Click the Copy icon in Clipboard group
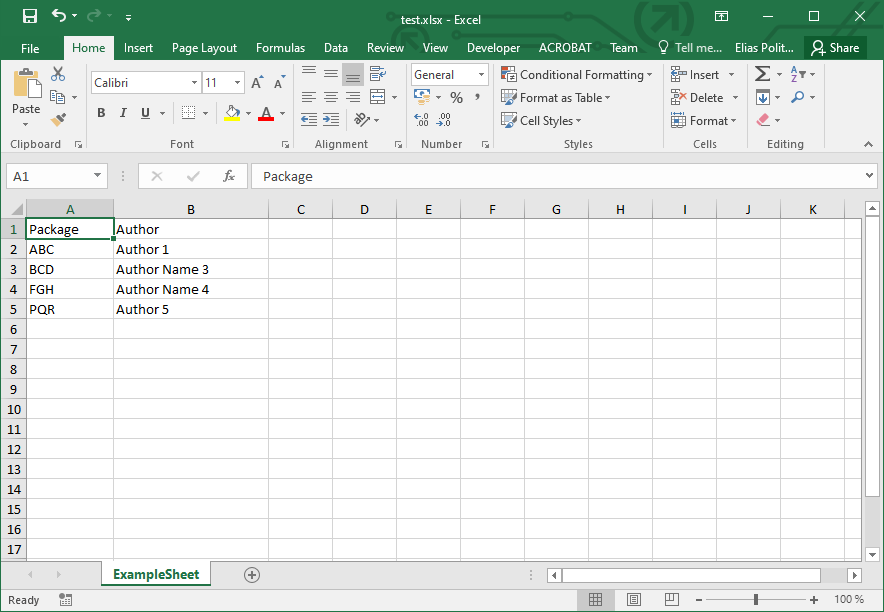 pyautogui.click(x=58, y=97)
